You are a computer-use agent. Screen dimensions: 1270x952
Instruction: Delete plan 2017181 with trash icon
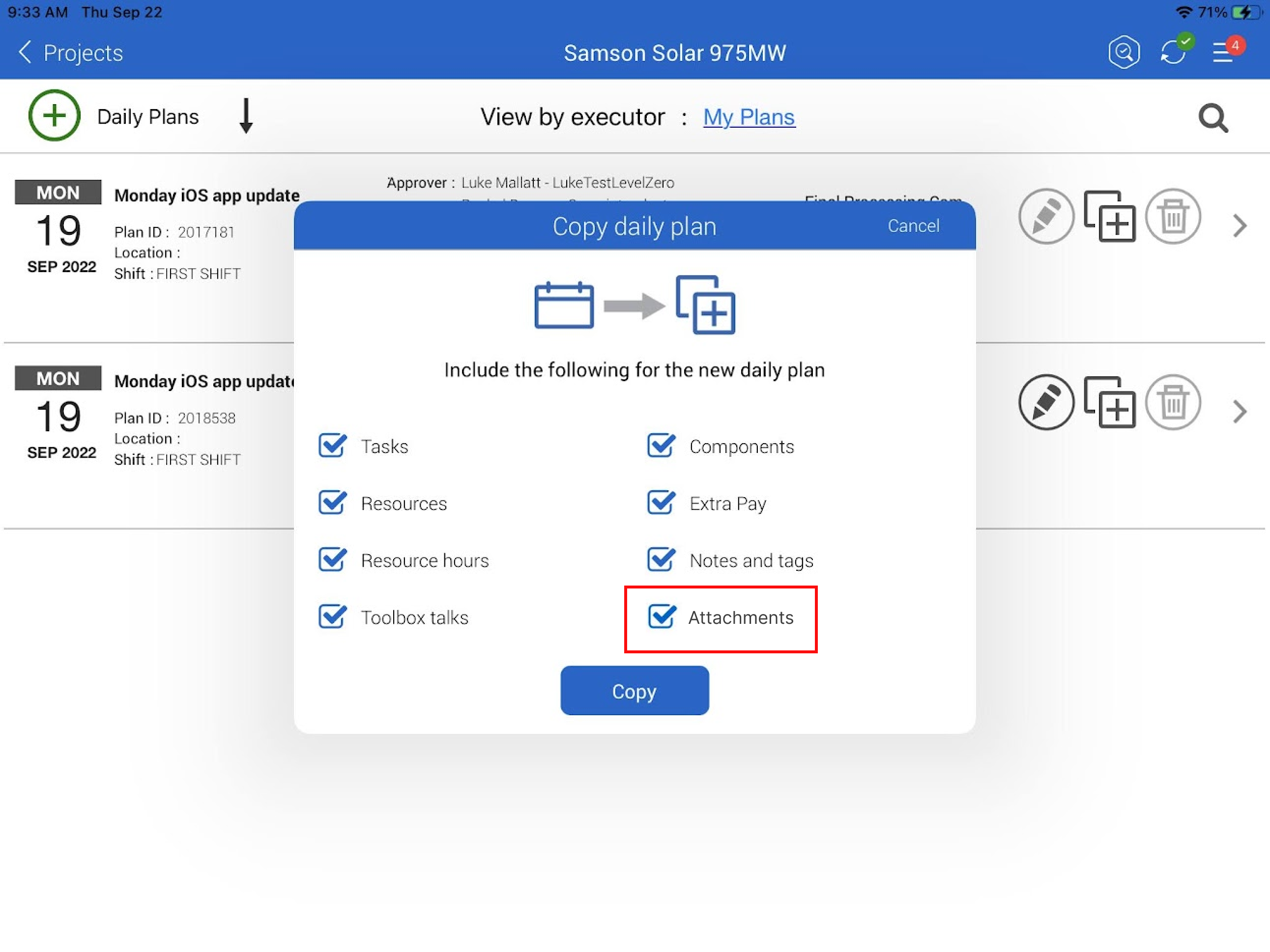tap(1172, 216)
